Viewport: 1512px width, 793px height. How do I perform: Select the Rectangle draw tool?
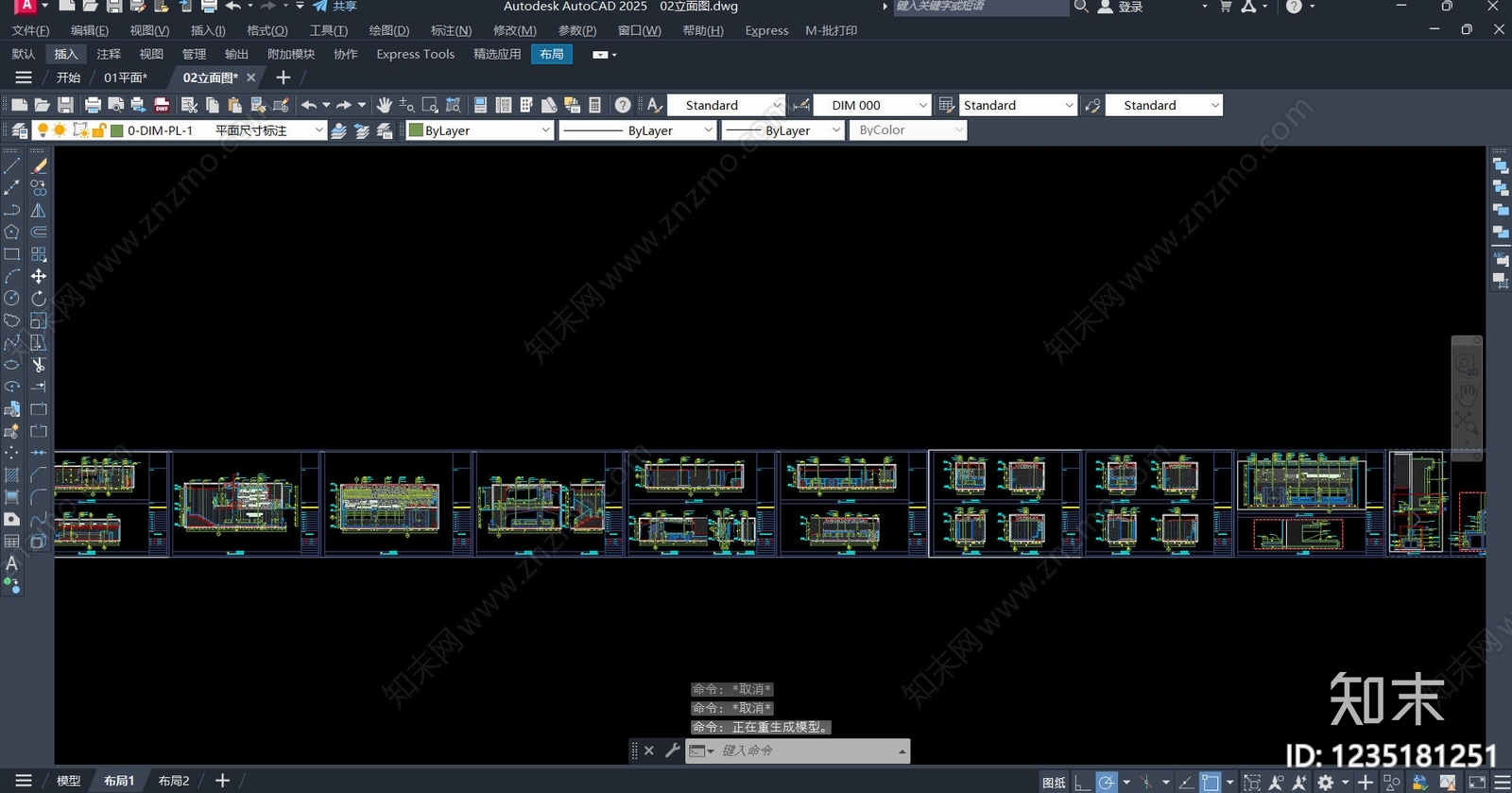pos(11,254)
